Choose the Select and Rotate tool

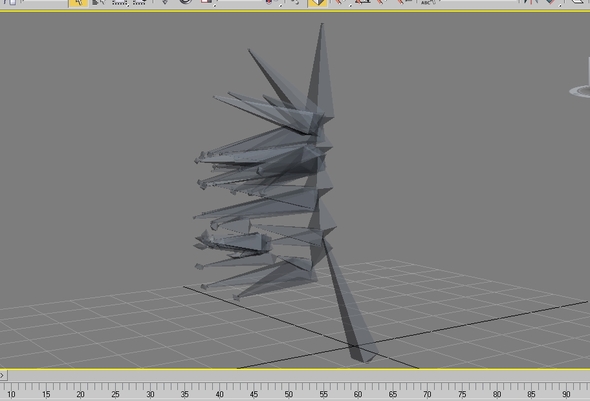pyautogui.click(x=186, y=2)
